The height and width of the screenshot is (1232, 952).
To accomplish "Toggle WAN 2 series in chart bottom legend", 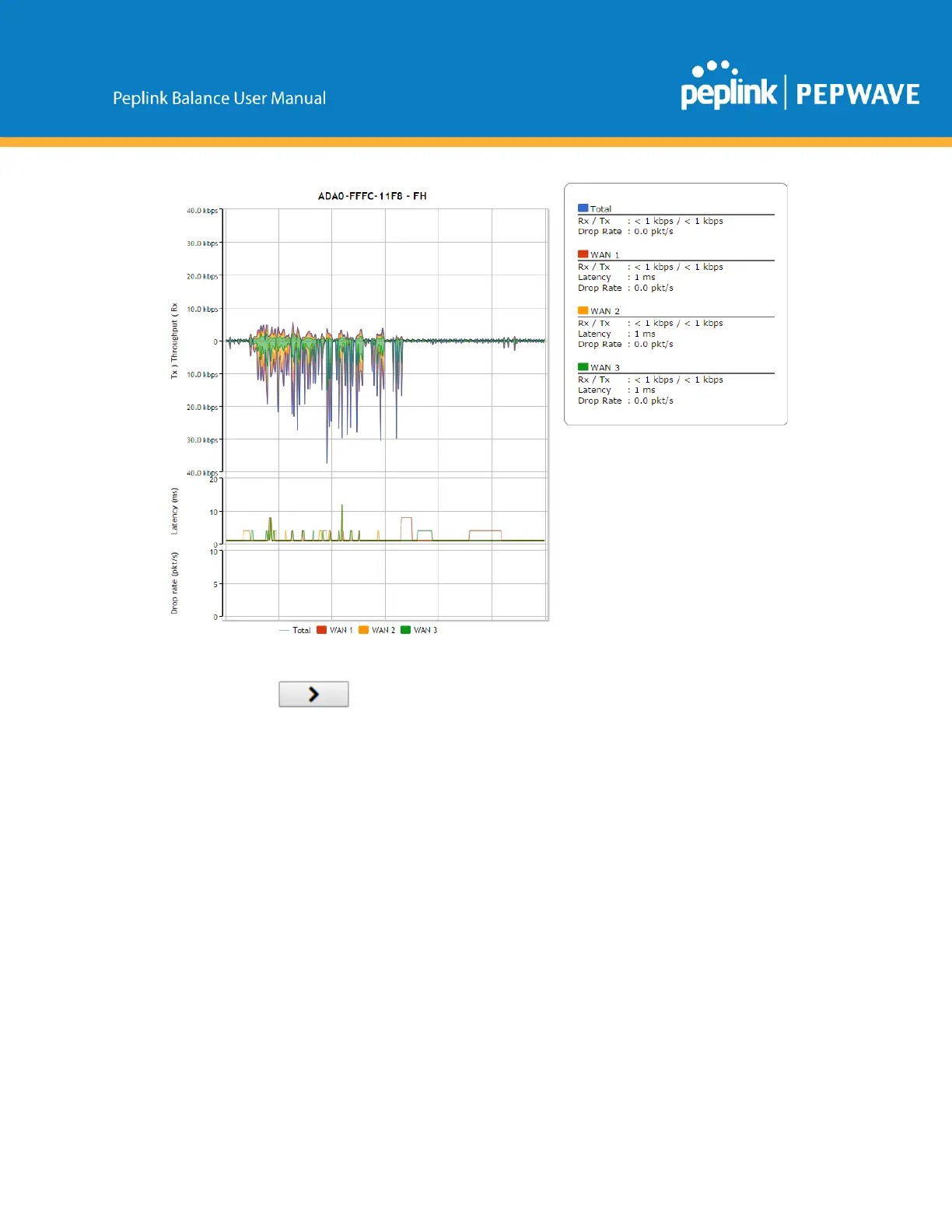I will [x=376, y=630].
